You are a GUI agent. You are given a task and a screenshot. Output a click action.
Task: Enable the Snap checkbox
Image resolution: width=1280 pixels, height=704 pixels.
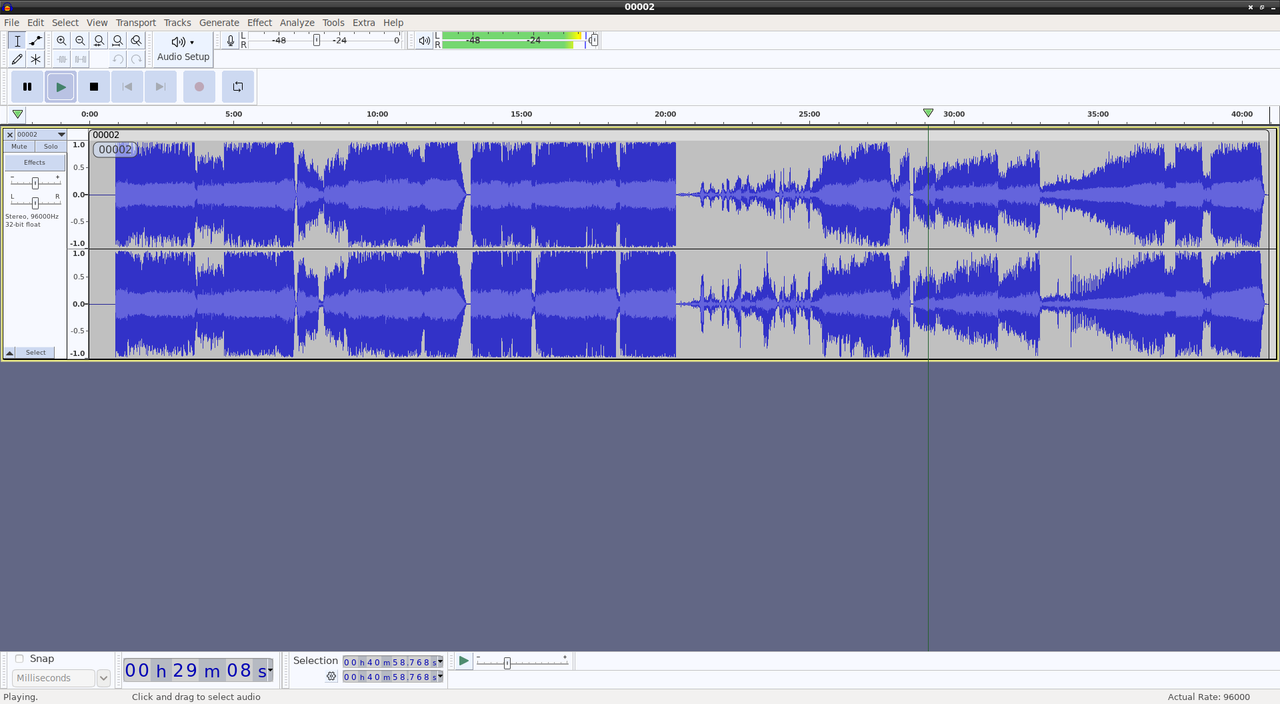click(x=19, y=659)
